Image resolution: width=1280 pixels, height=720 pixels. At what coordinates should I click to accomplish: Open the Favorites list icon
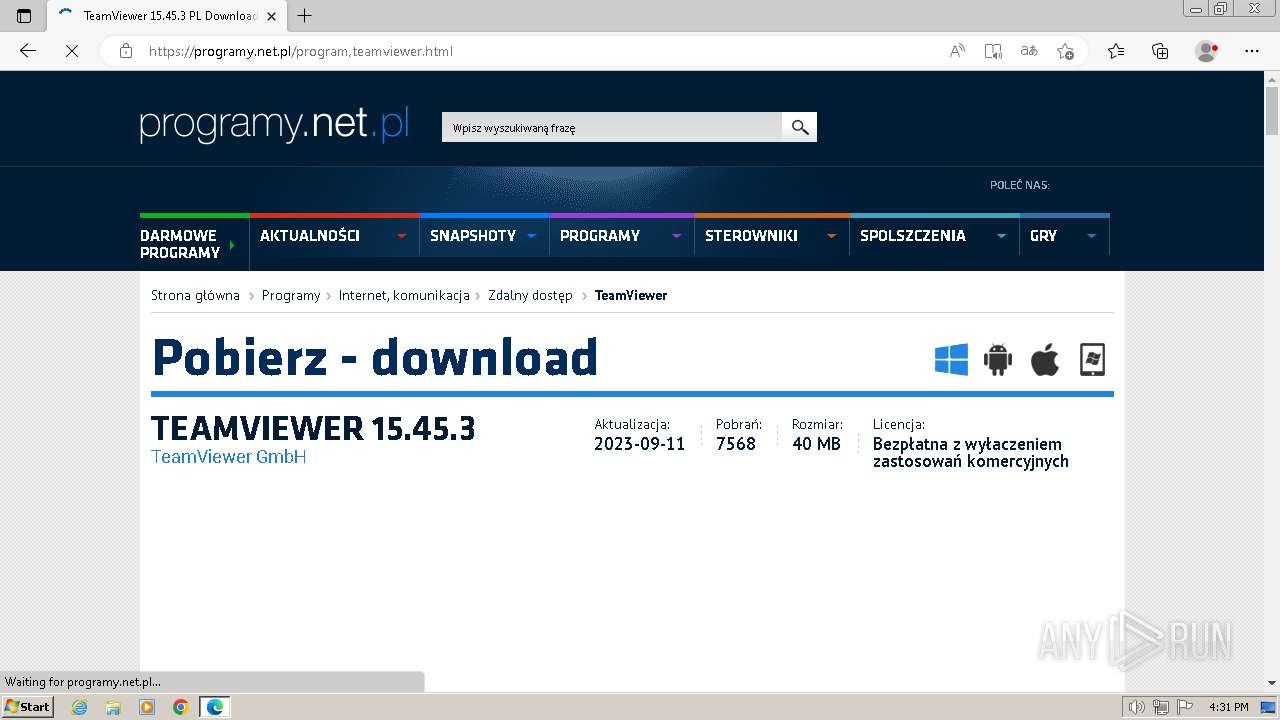click(1116, 51)
